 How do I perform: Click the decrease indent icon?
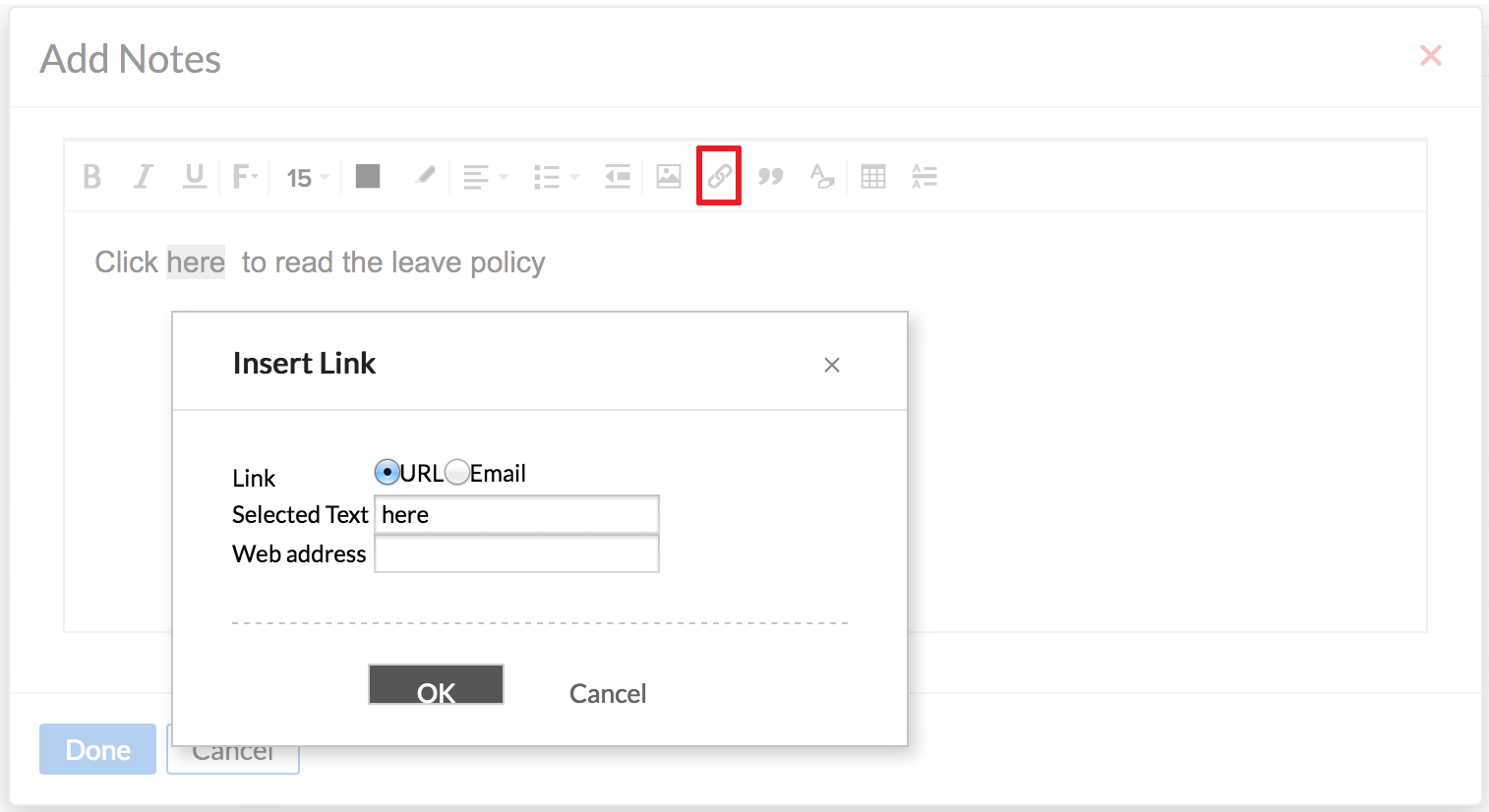(618, 177)
